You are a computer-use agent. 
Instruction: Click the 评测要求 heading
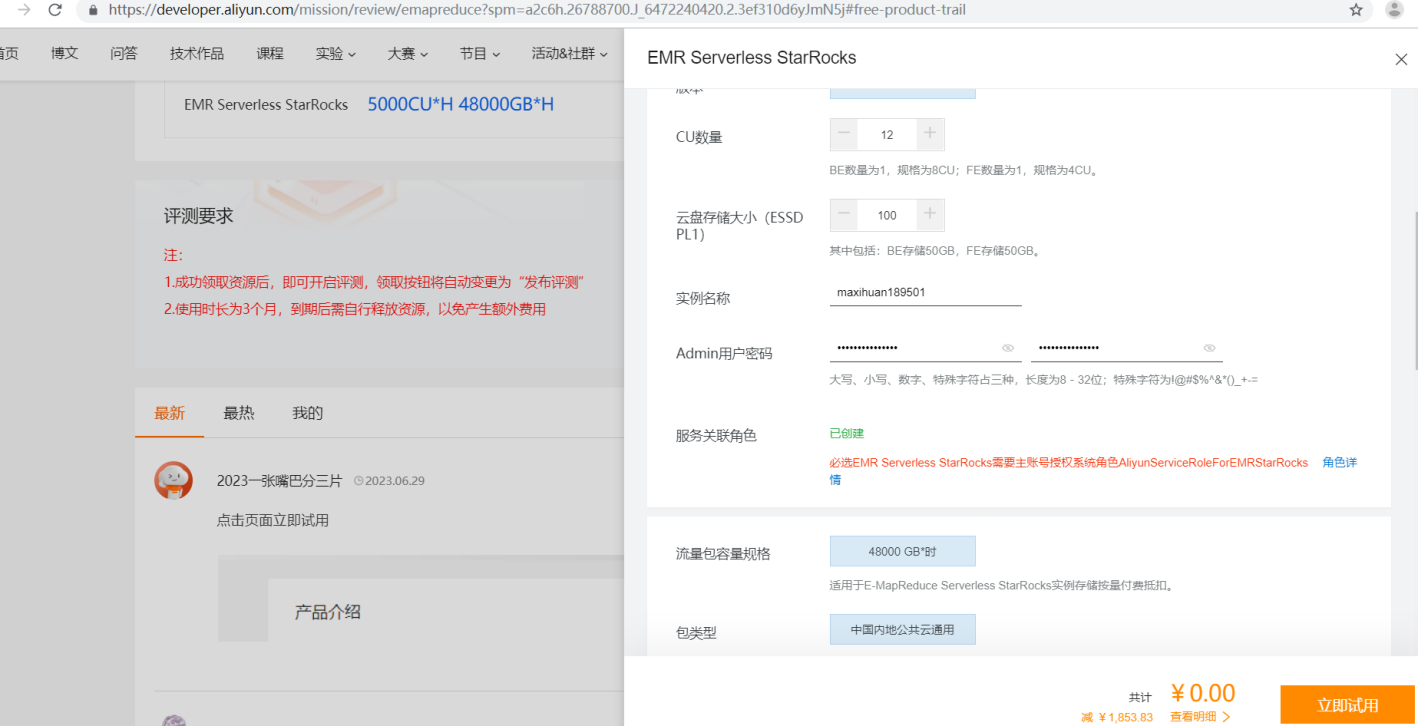point(199,216)
